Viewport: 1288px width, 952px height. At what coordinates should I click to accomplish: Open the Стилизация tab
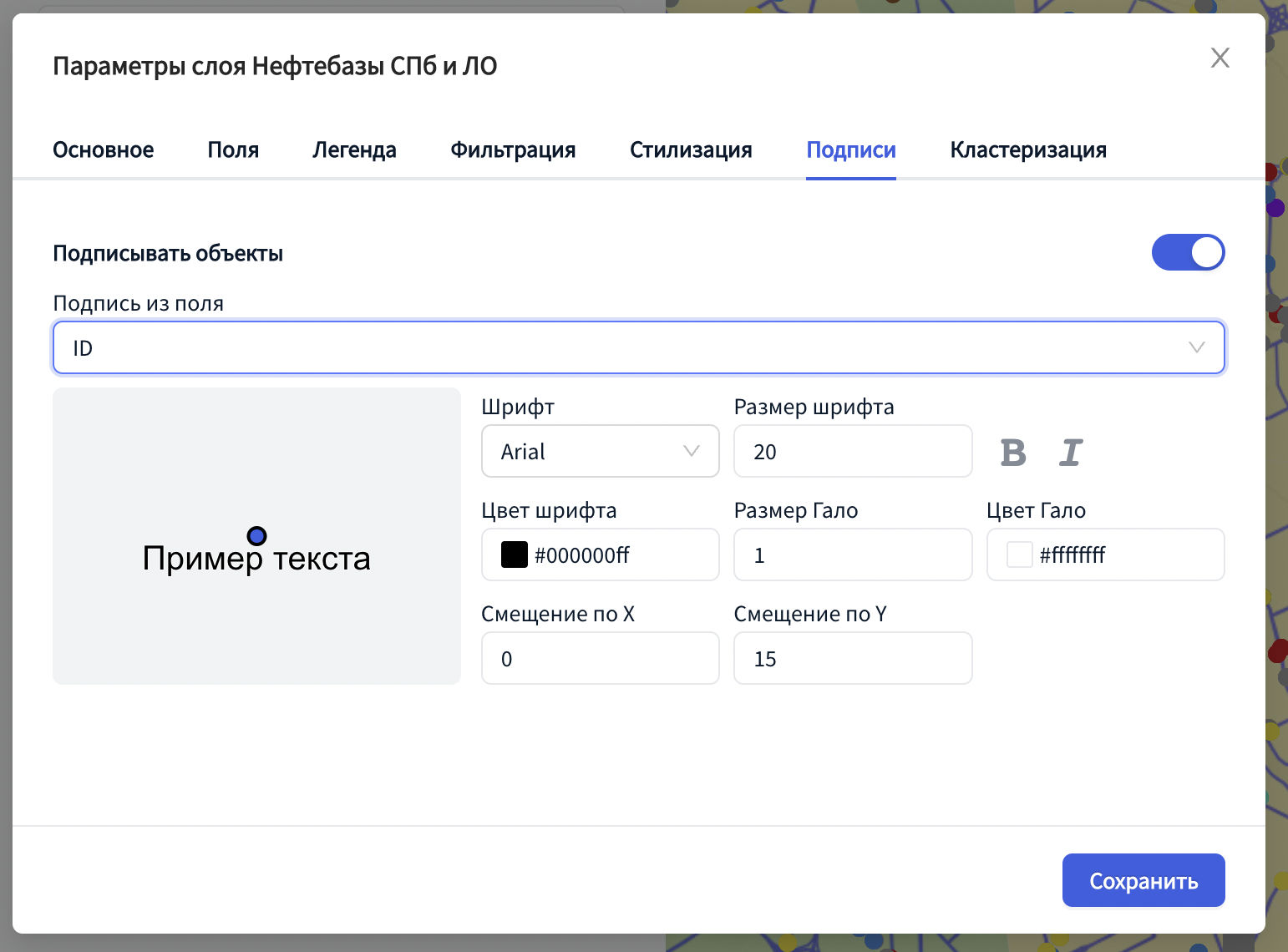[x=691, y=150]
